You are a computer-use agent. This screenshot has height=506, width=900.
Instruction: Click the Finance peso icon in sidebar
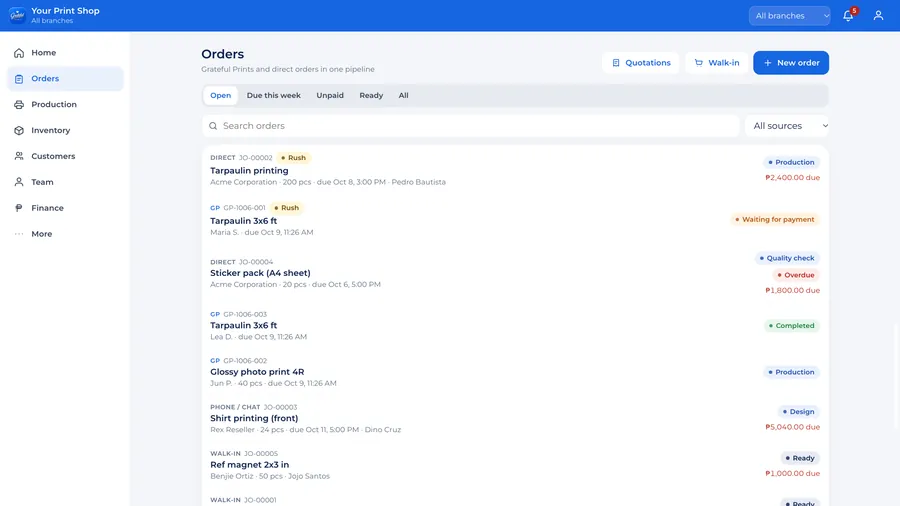(x=19, y=208)
